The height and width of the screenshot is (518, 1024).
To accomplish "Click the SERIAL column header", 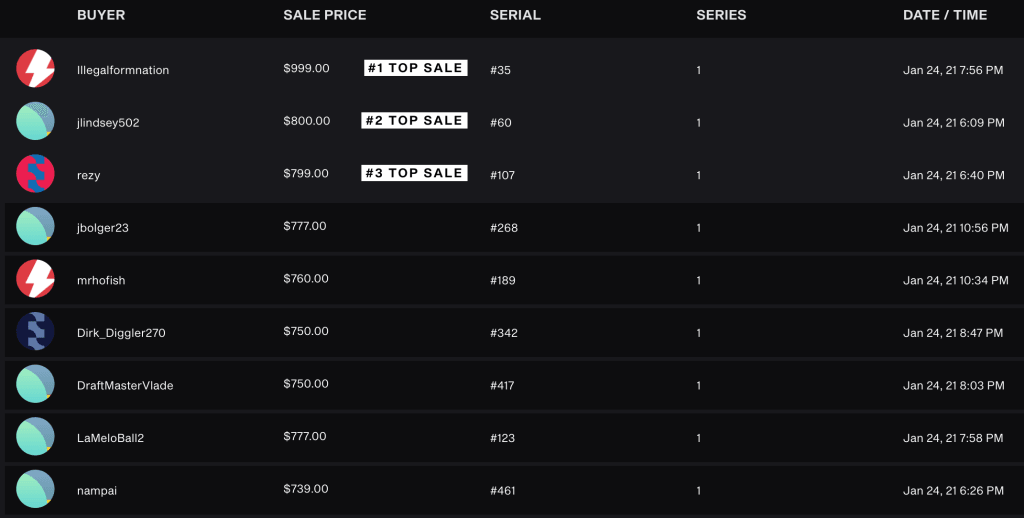I will (x=515, y=15).
